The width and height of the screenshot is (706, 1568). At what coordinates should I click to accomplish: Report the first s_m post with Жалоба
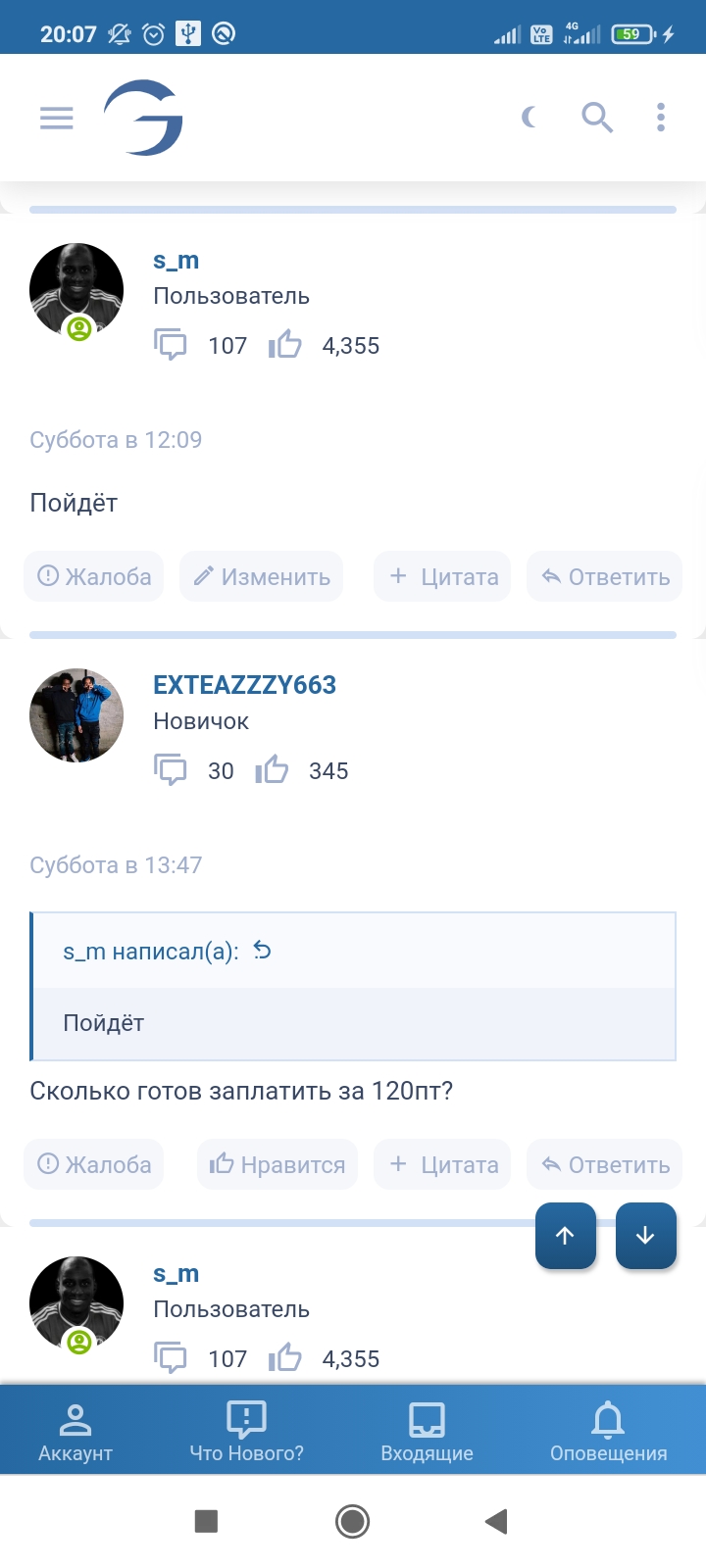(94, 576)
